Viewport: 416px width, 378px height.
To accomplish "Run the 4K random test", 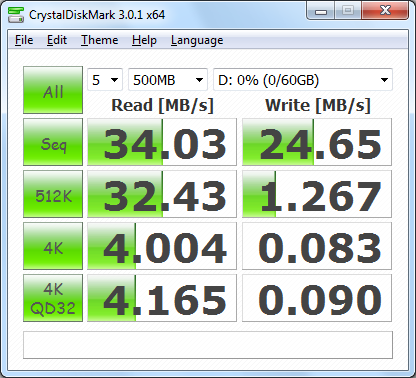I will tap(53, 246).
